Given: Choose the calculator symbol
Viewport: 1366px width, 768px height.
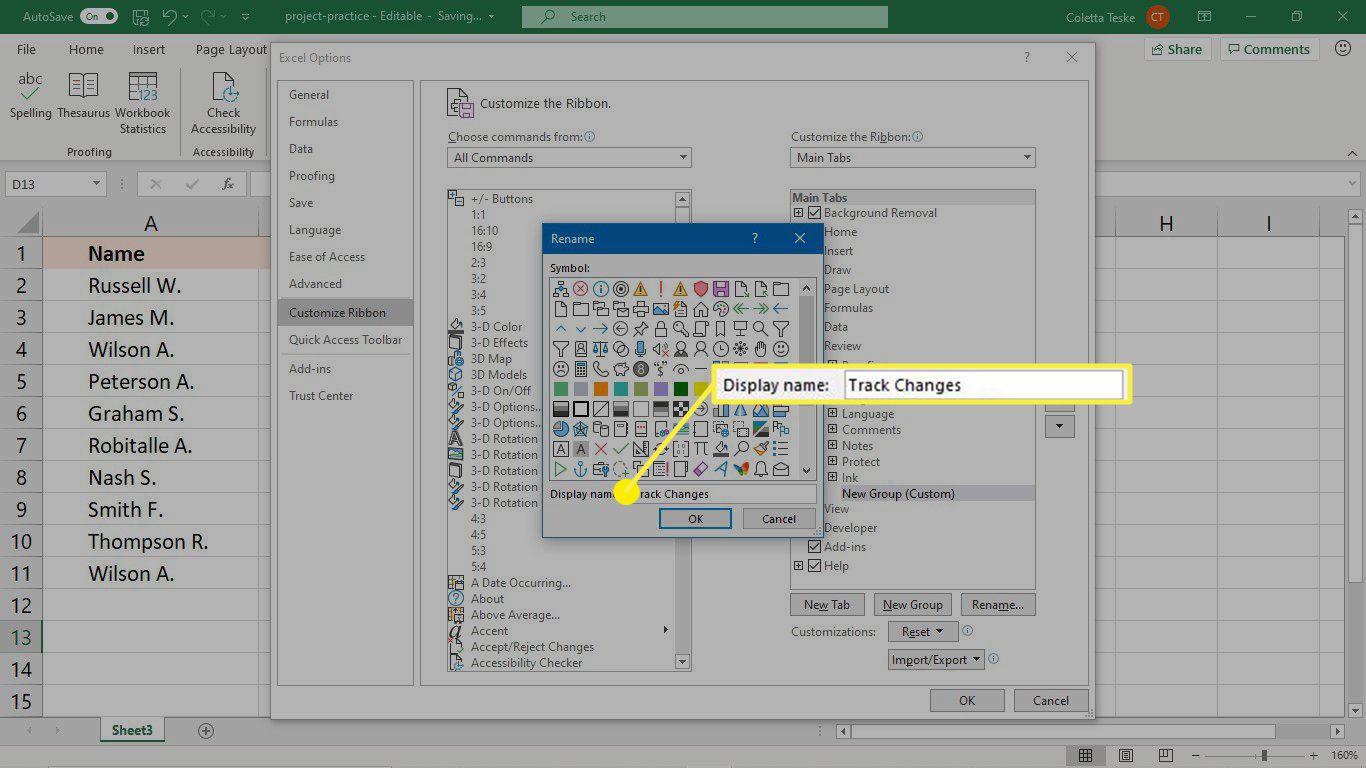Looking at the screenshot, I should (x=581, y=369).
